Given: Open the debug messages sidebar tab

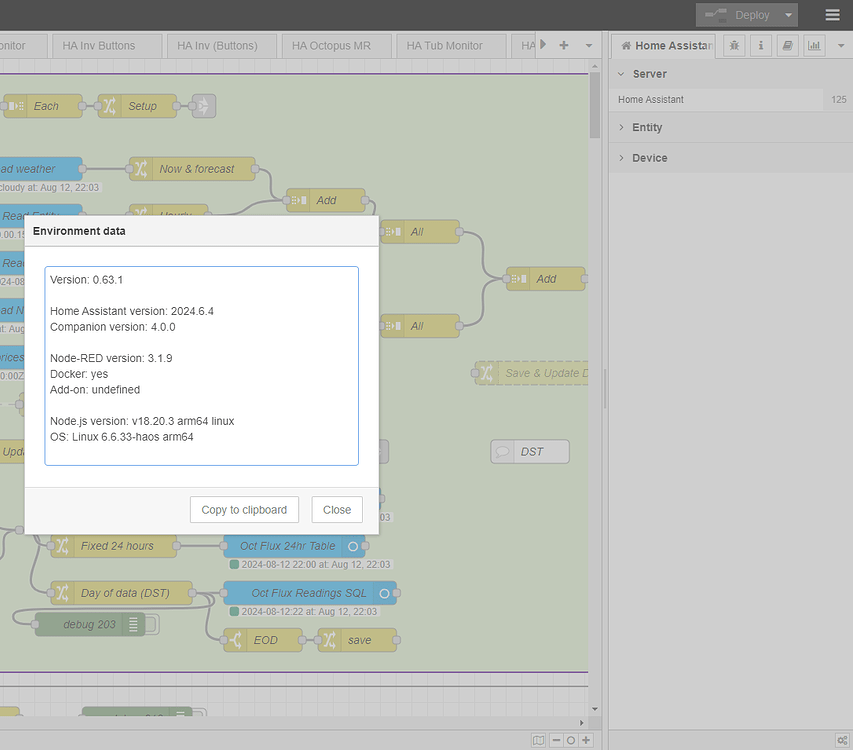Looking at the screenshot, I should (x=734, y=46).
